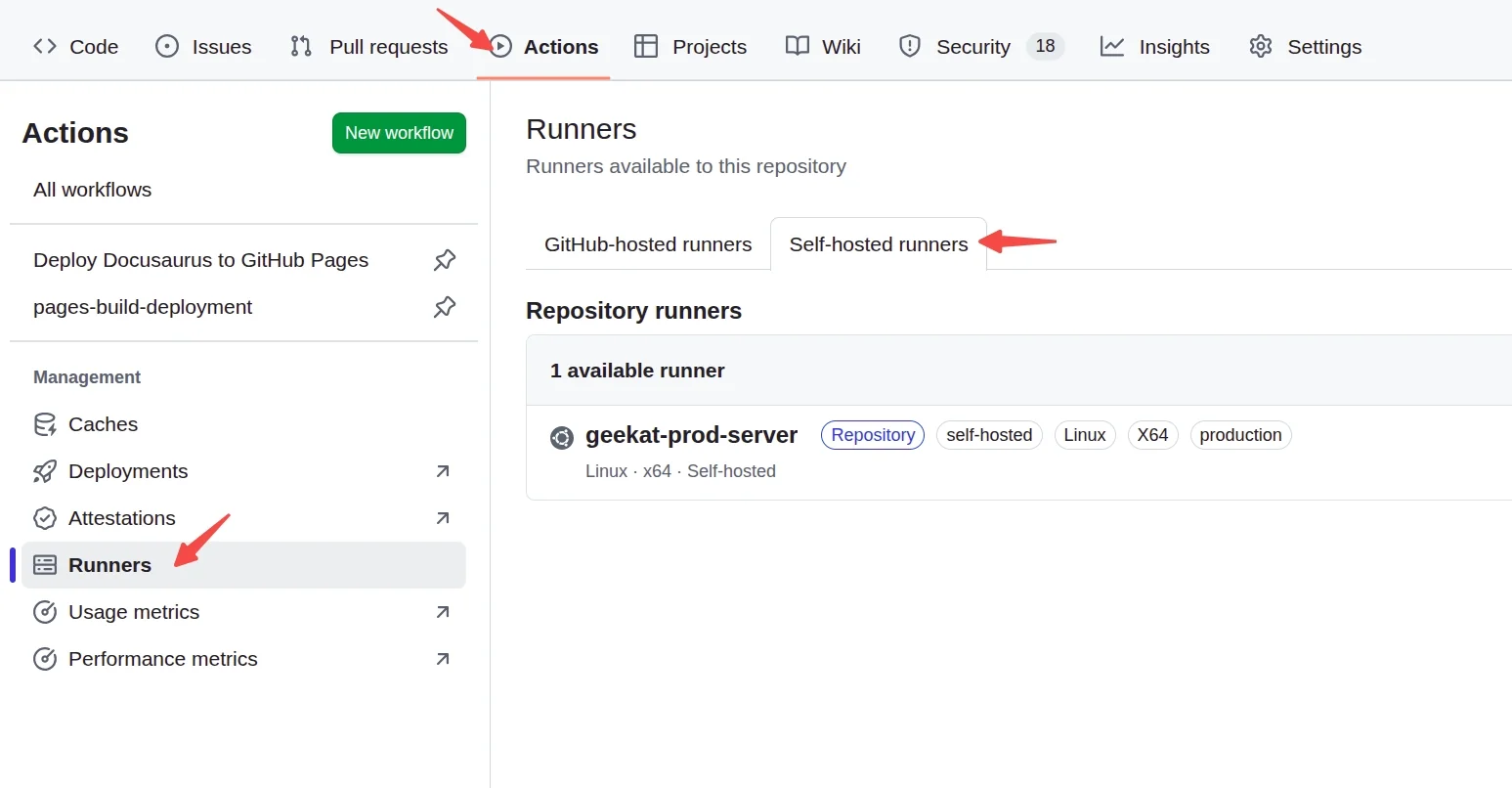This screenshot has width=1512, height=788.
Task: Open the Code tab
Action: pyautogui.click(x=76, y=47)
